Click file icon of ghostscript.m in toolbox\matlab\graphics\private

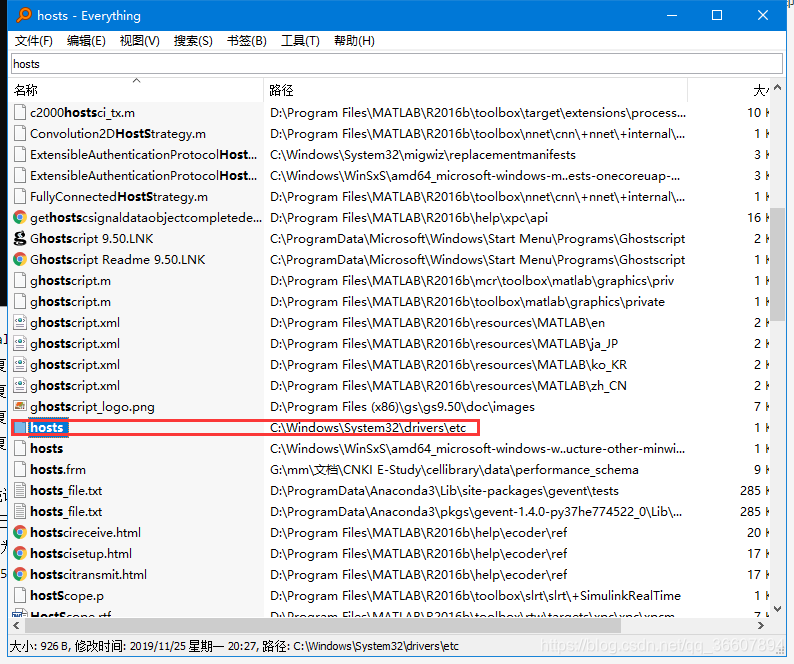[x=20, y=301]
